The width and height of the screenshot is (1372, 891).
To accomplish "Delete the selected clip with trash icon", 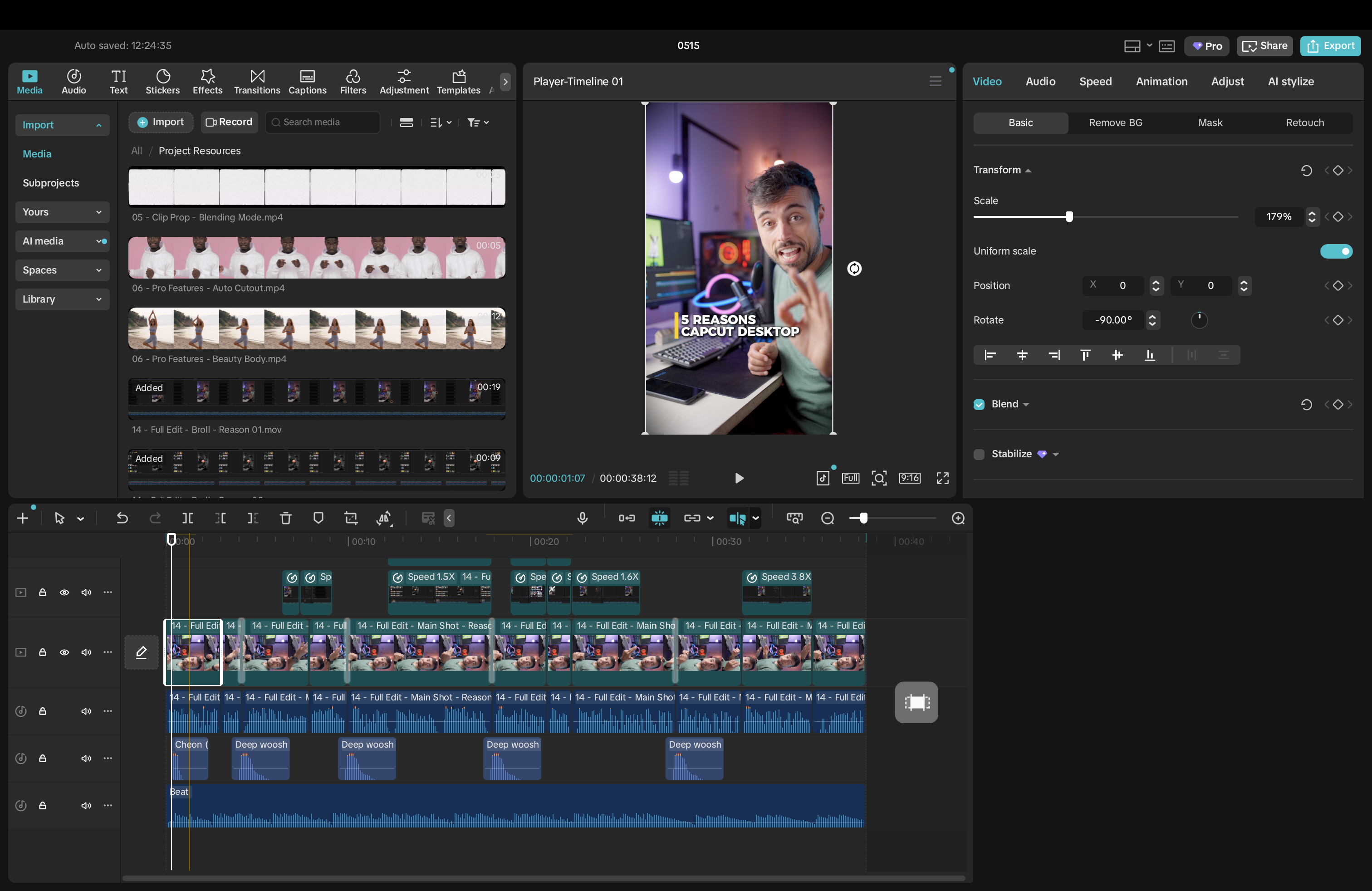I will click(x=285, y=518).
